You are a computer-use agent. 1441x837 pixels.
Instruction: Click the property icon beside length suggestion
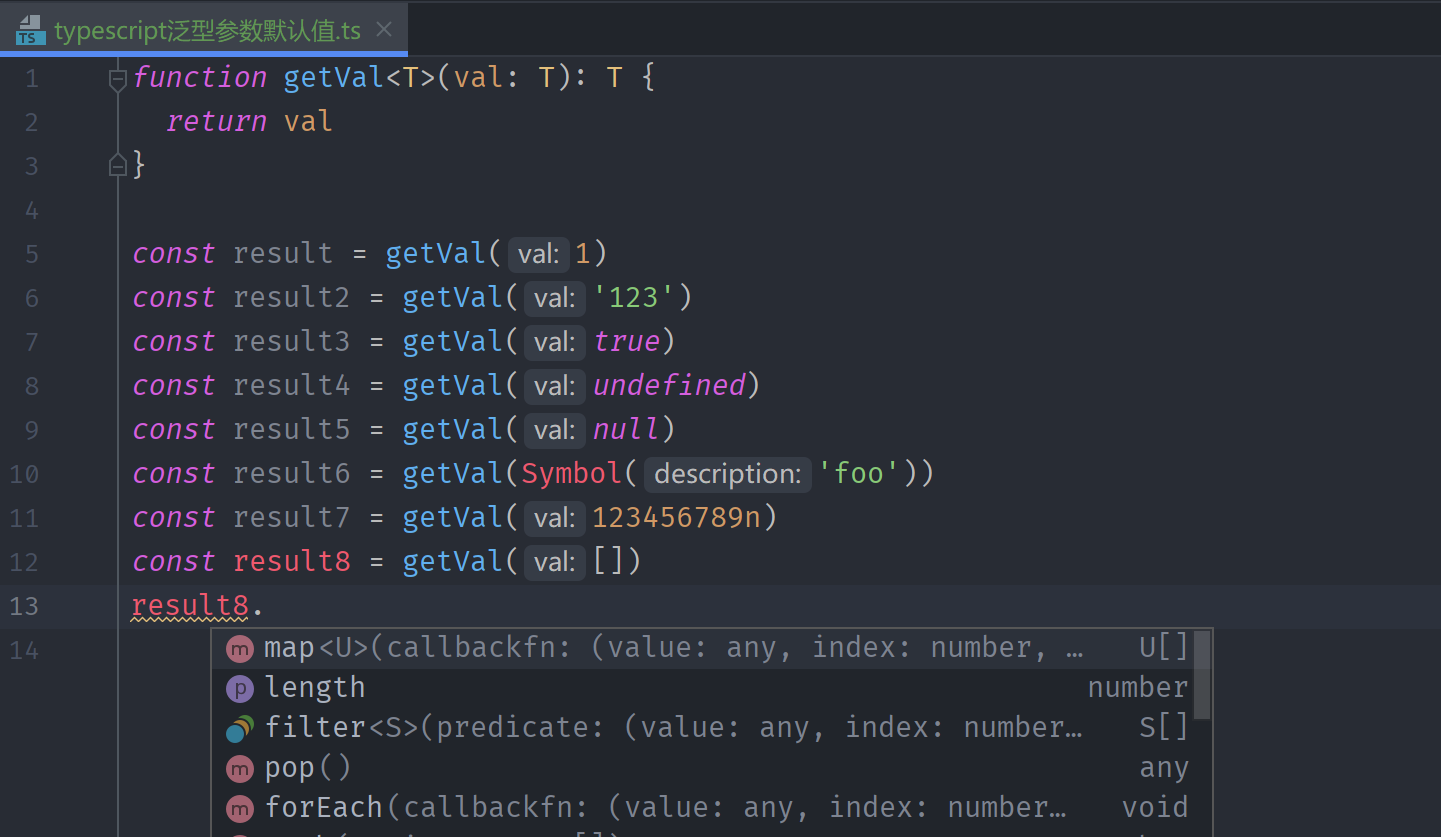[239, 688]
